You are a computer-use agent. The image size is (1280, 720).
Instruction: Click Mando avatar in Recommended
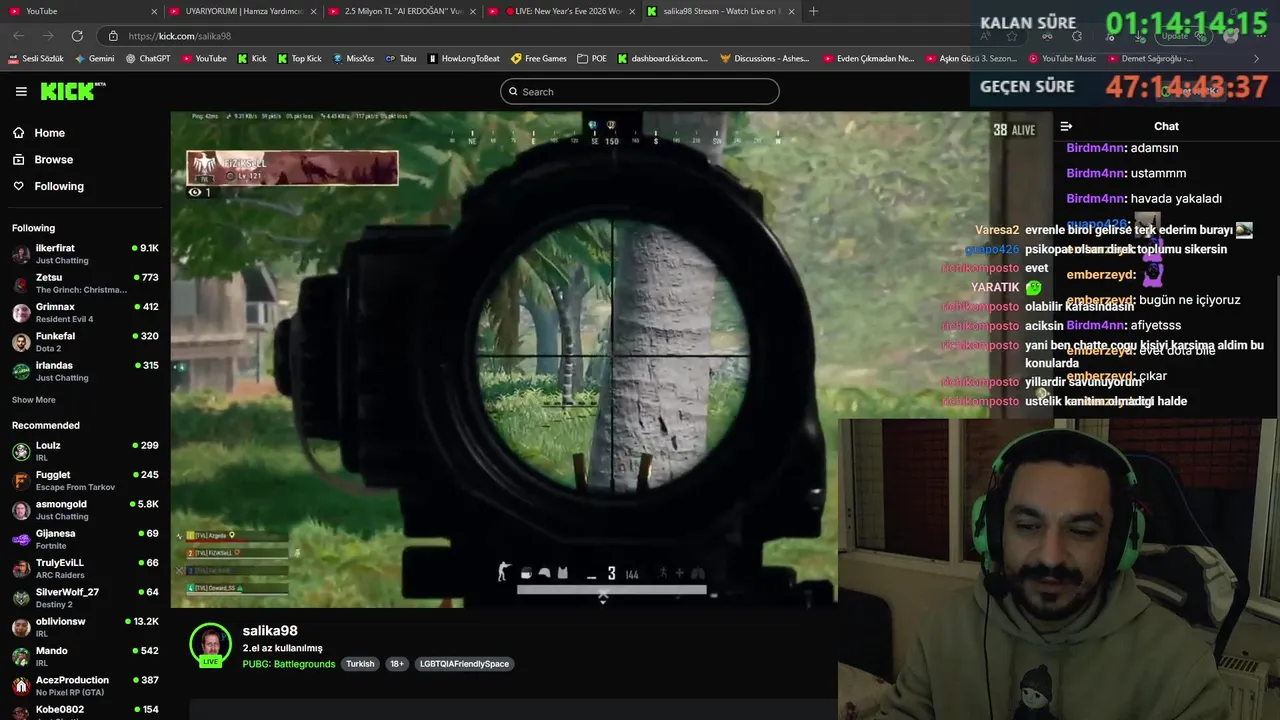tap(21, 657)
